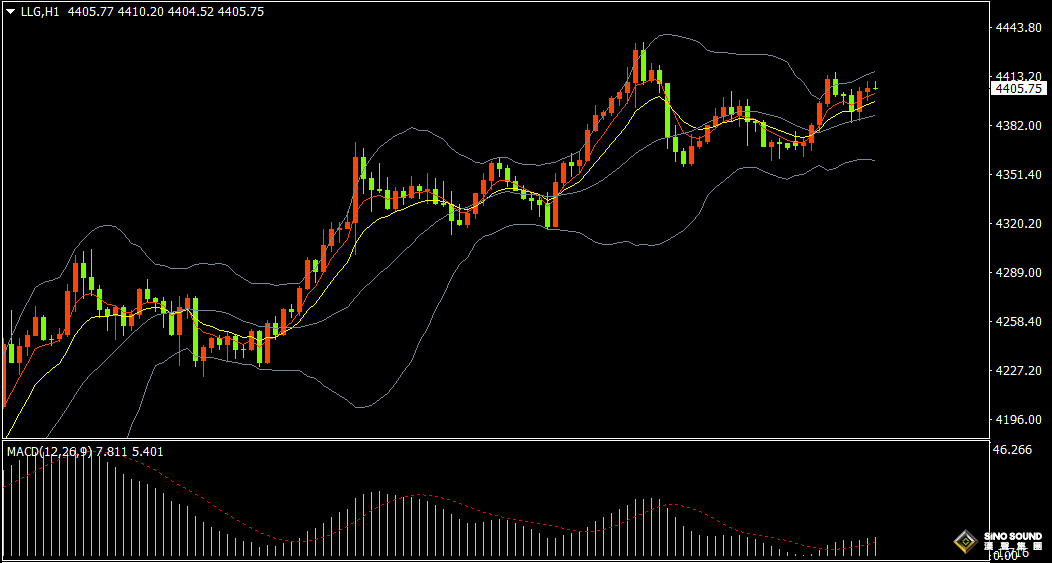Click the 4227.20 price axis label
The image size is (1052, 563).
coord(1019,370)
